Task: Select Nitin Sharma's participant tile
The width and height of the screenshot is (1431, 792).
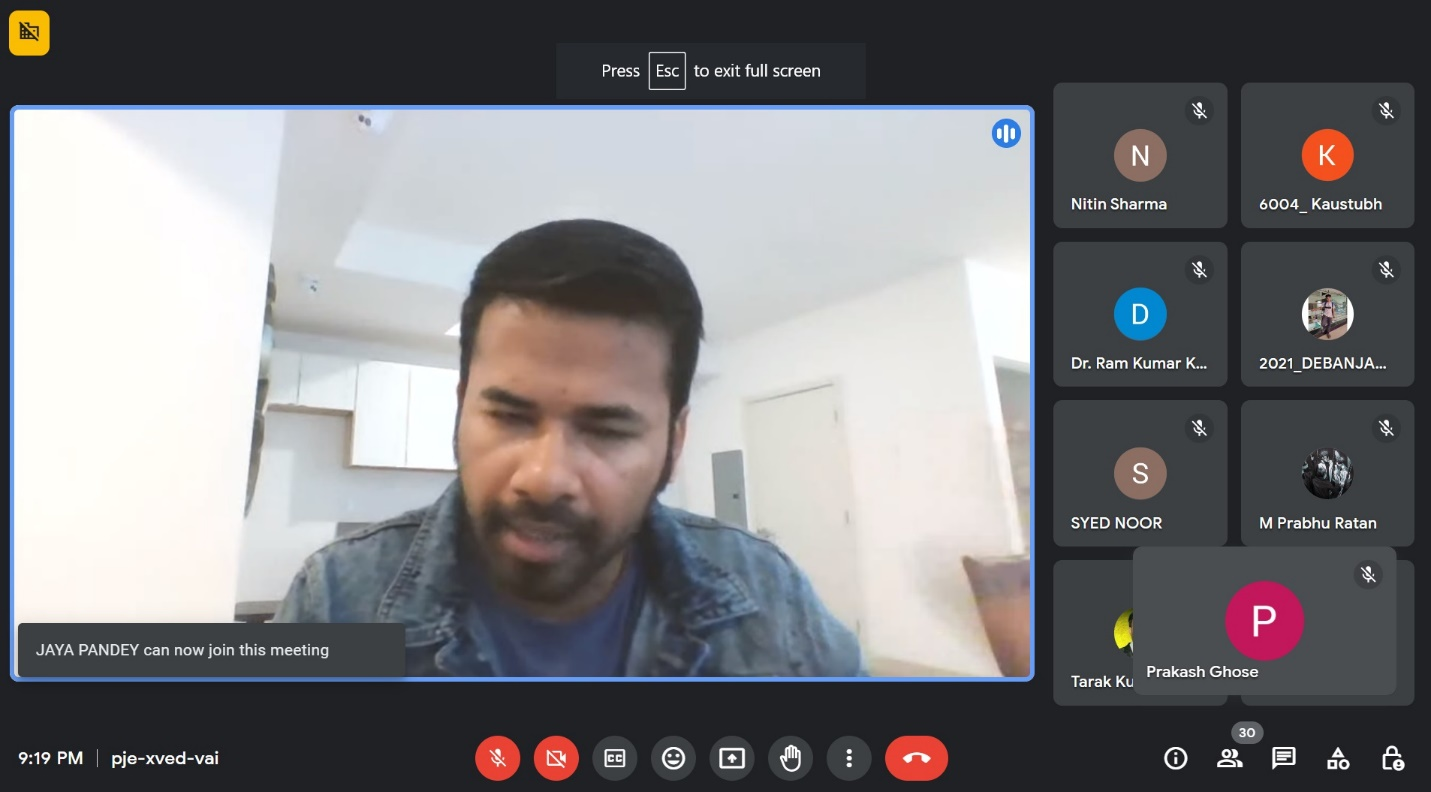Action: click(1139, 156)
